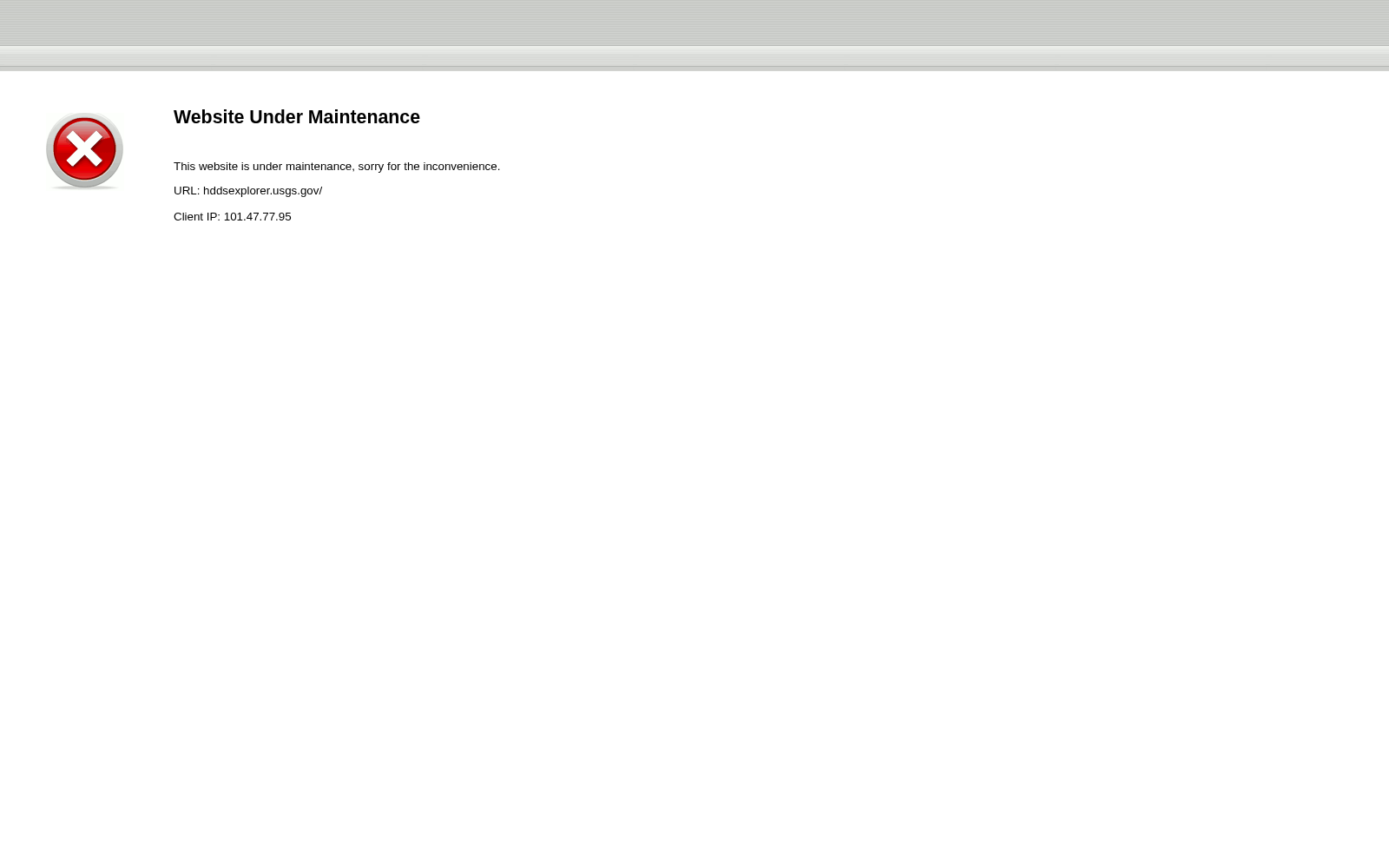This screenshot has width=1389, height=868.
Task: Select the URL hddsexplorer.usgs.gov/ line
Action: pos(247,191)
